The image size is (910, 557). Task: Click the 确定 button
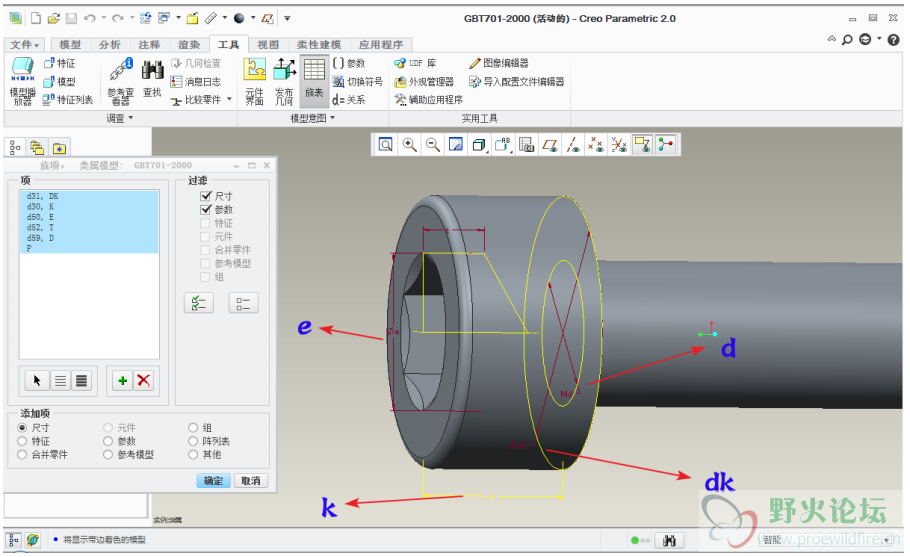213,481
